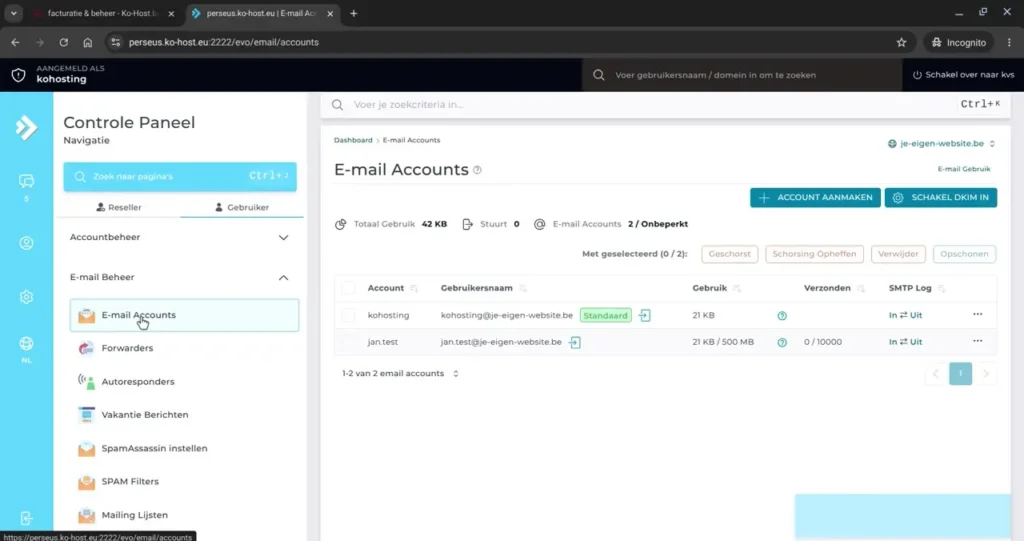1024x541 pixels.
Task: Sort by the Gebruikersnaam column icon
Action: click(522, 288)
